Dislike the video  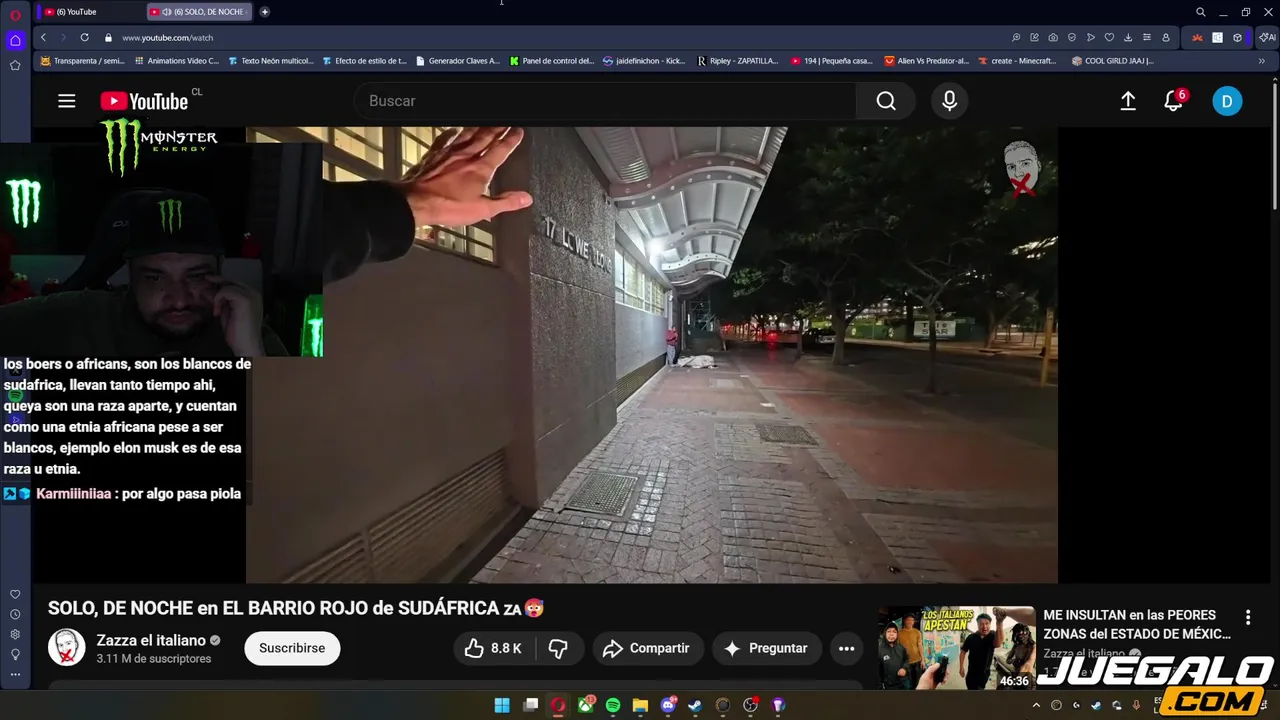[558, 648]
